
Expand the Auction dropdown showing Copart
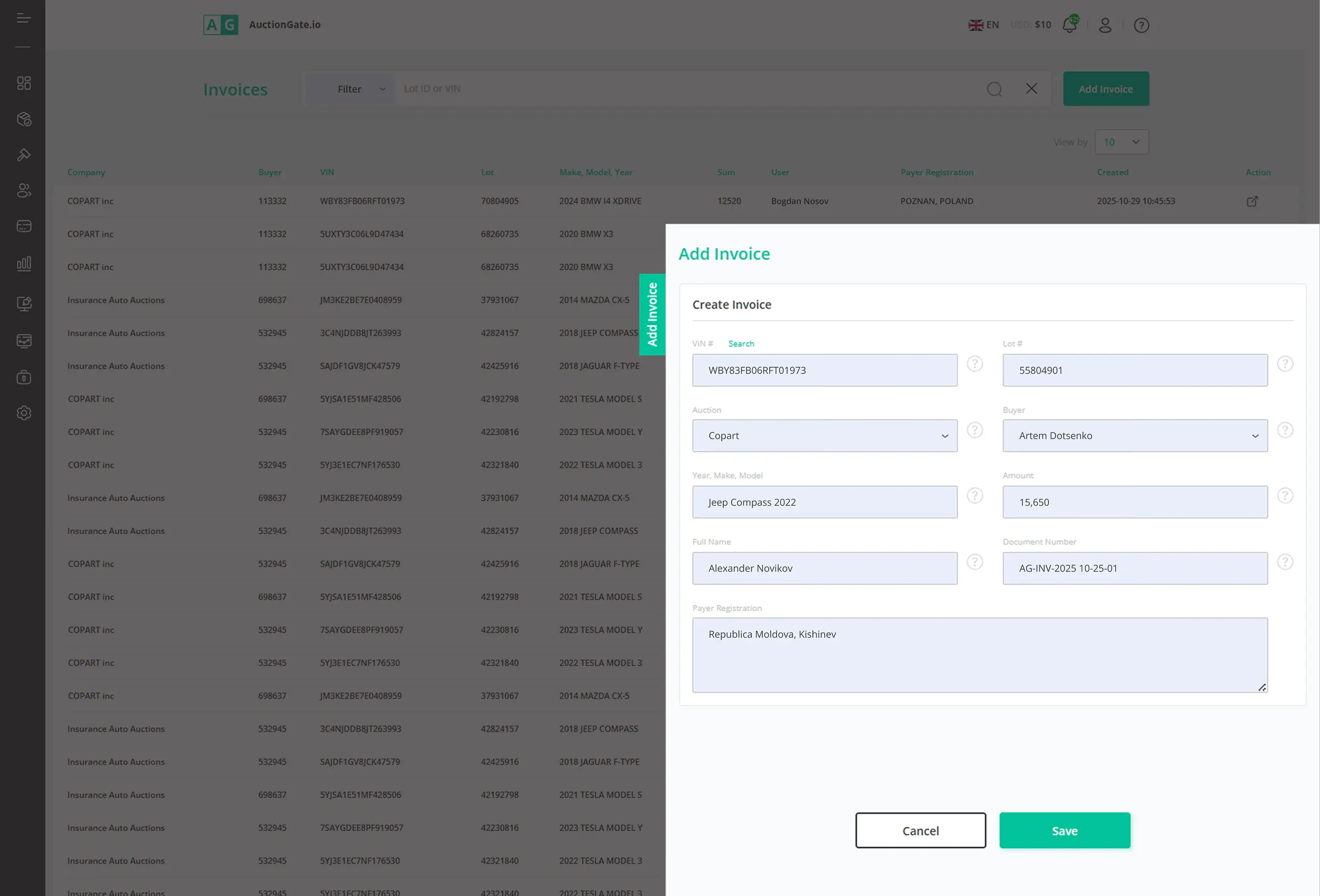[824, 435]
